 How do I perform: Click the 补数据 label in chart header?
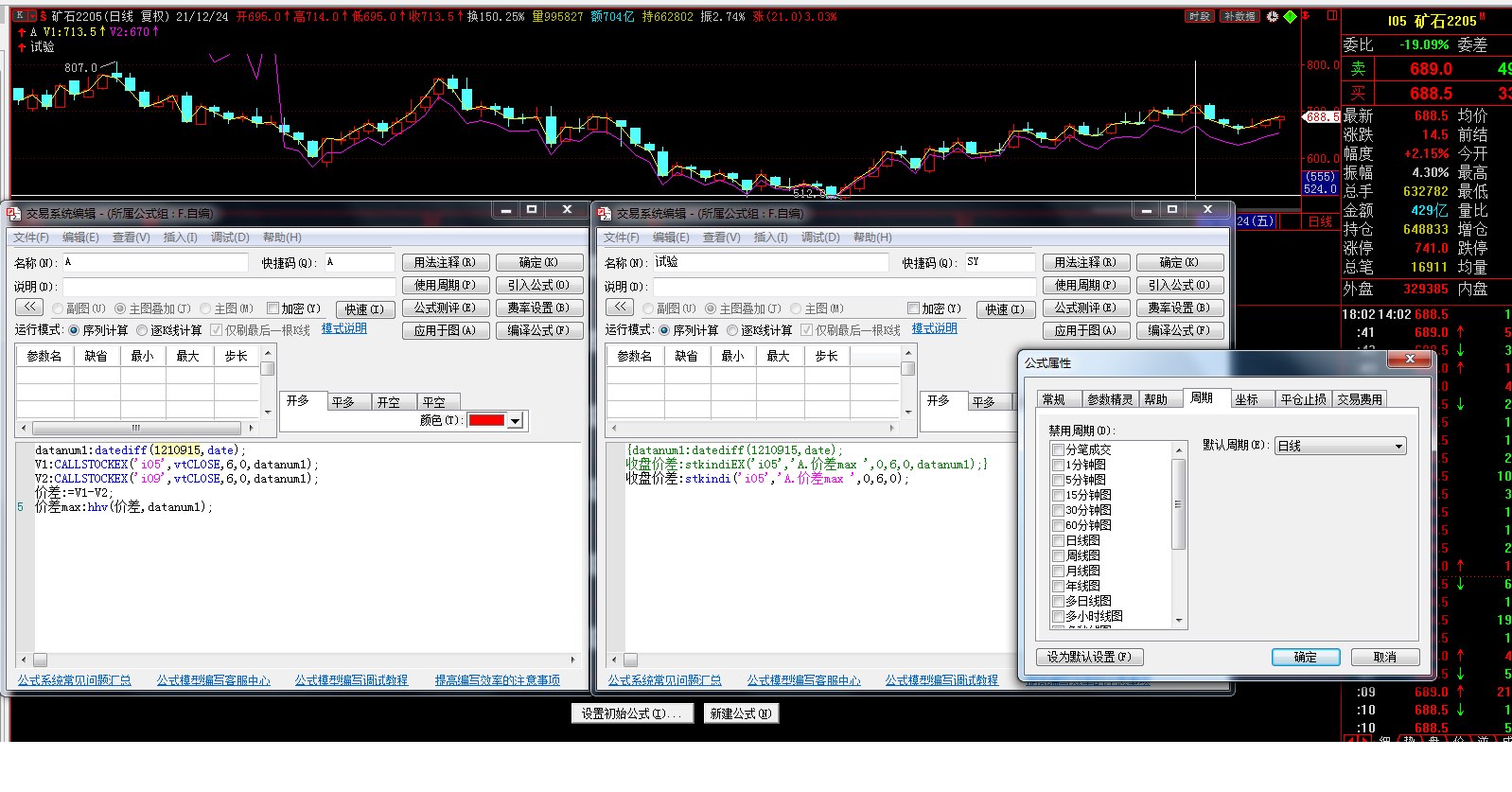[1239, 16]
